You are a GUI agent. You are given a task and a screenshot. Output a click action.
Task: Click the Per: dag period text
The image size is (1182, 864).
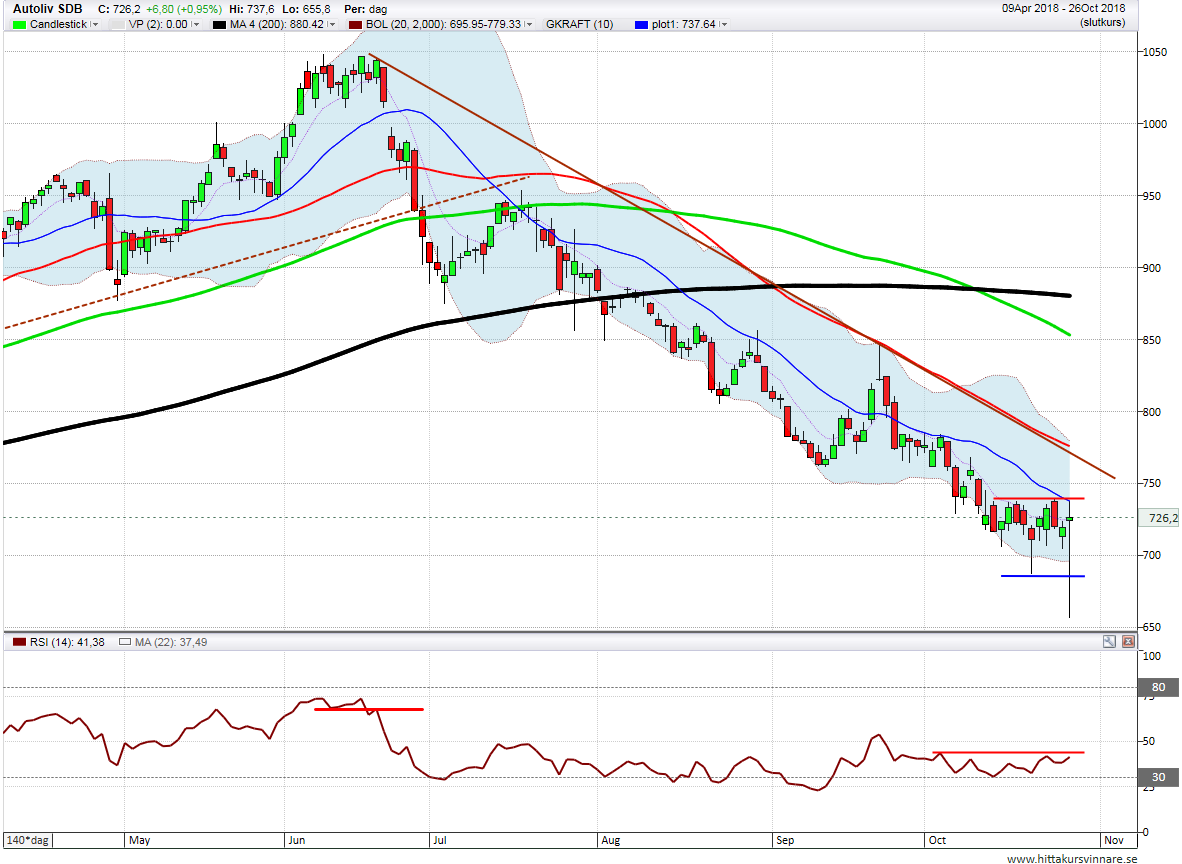click(366, 9)
